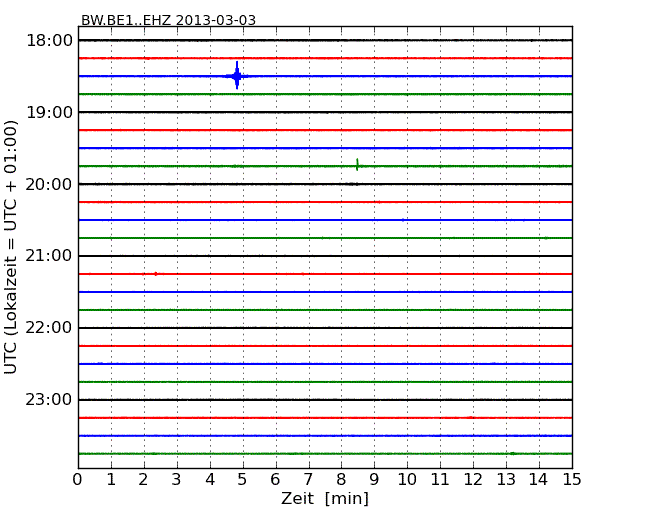Click the "21:00" time label
650x520 pixels.
click(49, 256)
